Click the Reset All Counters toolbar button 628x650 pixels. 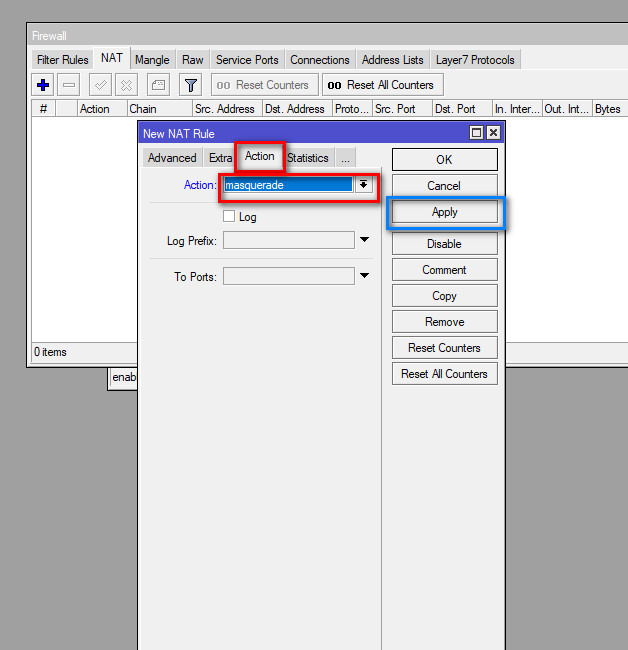(x=381, y=85)
